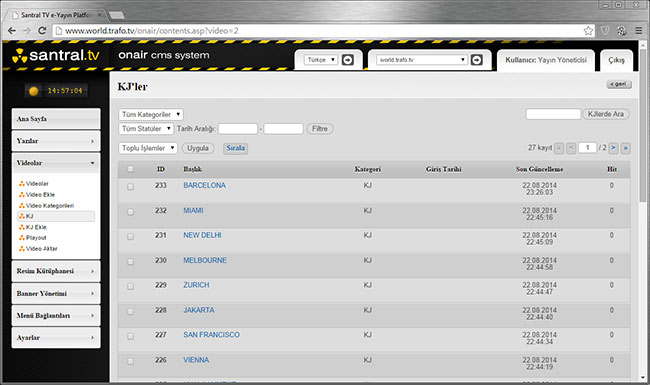650x385 pixels.
Task: Select the checkbox next to ZURICH
Action: [130, 286]
